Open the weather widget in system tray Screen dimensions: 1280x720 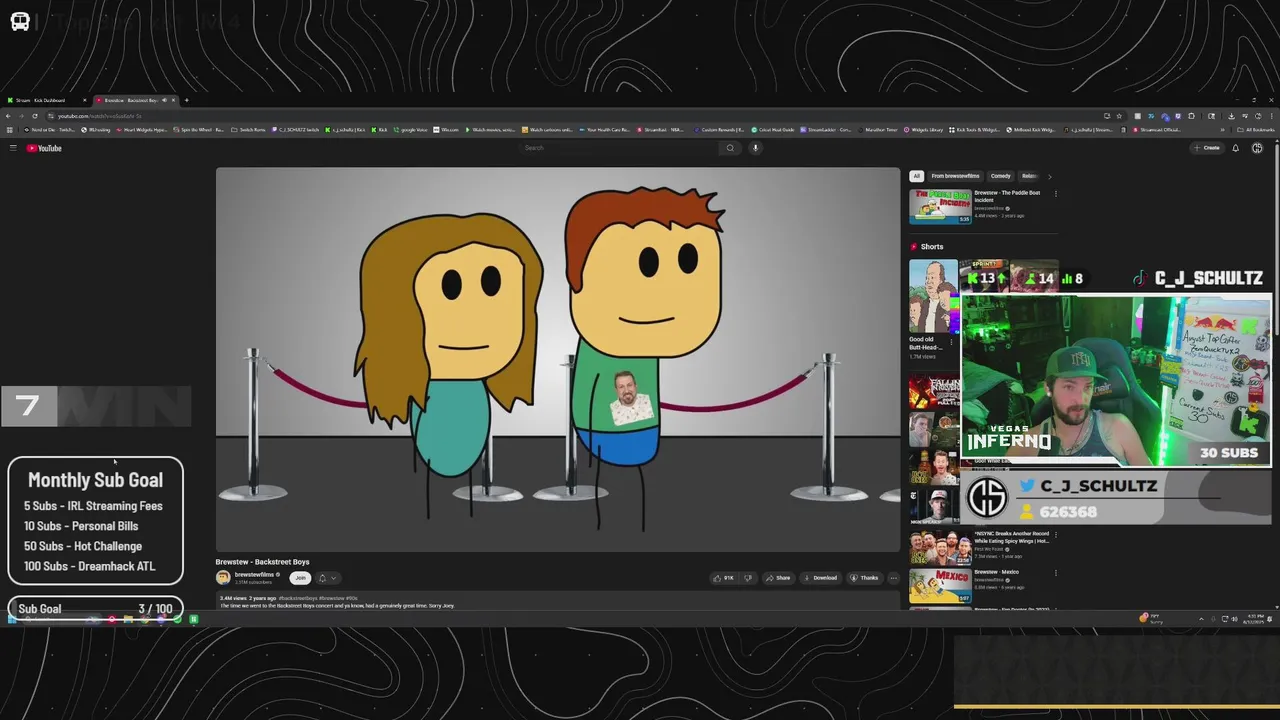point(1151,619)
